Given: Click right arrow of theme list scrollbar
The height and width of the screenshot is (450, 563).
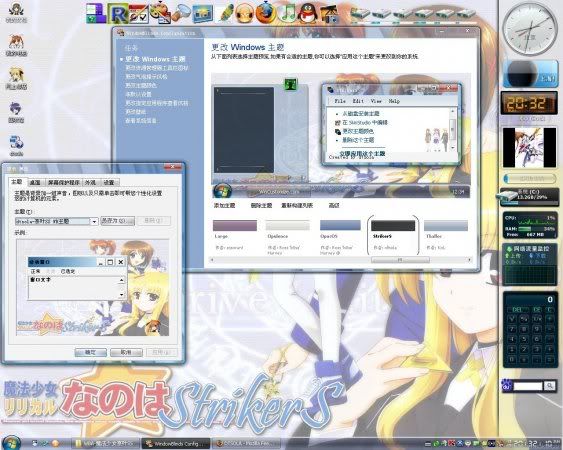Looking at the screenshot, I should coord(469,260).
